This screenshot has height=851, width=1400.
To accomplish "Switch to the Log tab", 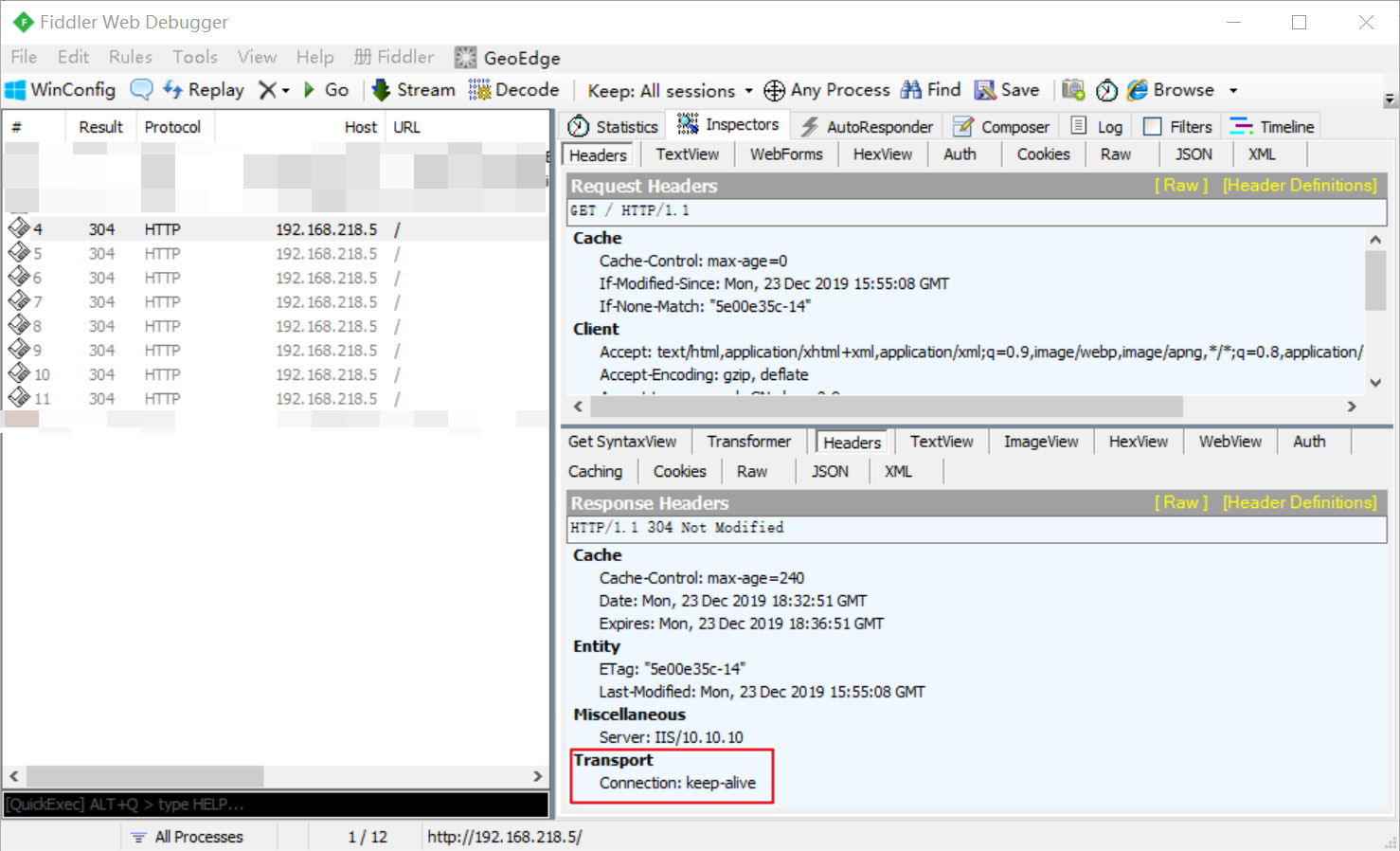I will coord(1097,126).
